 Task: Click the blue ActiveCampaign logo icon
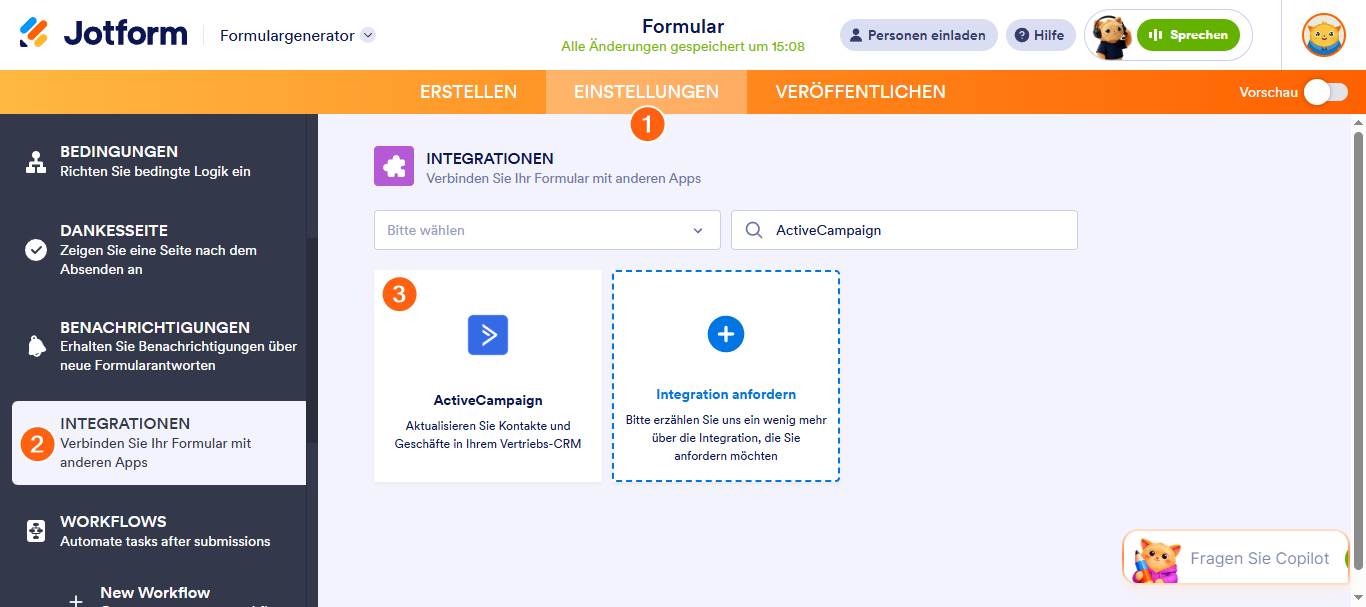click(x=488, y=335)
